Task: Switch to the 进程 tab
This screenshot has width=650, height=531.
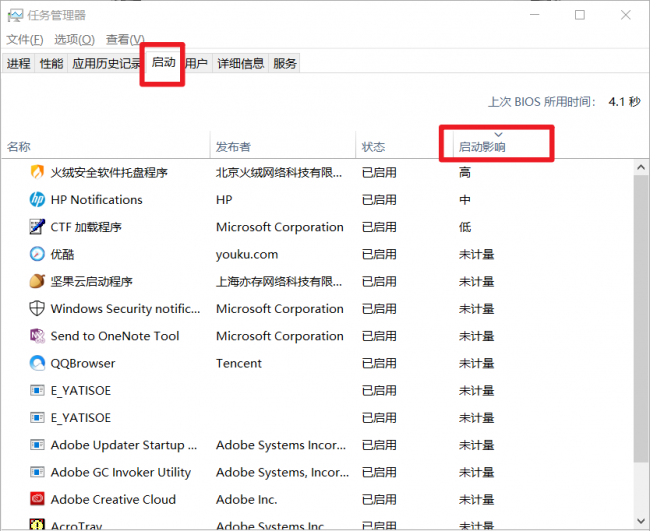Action: [19, 63]
